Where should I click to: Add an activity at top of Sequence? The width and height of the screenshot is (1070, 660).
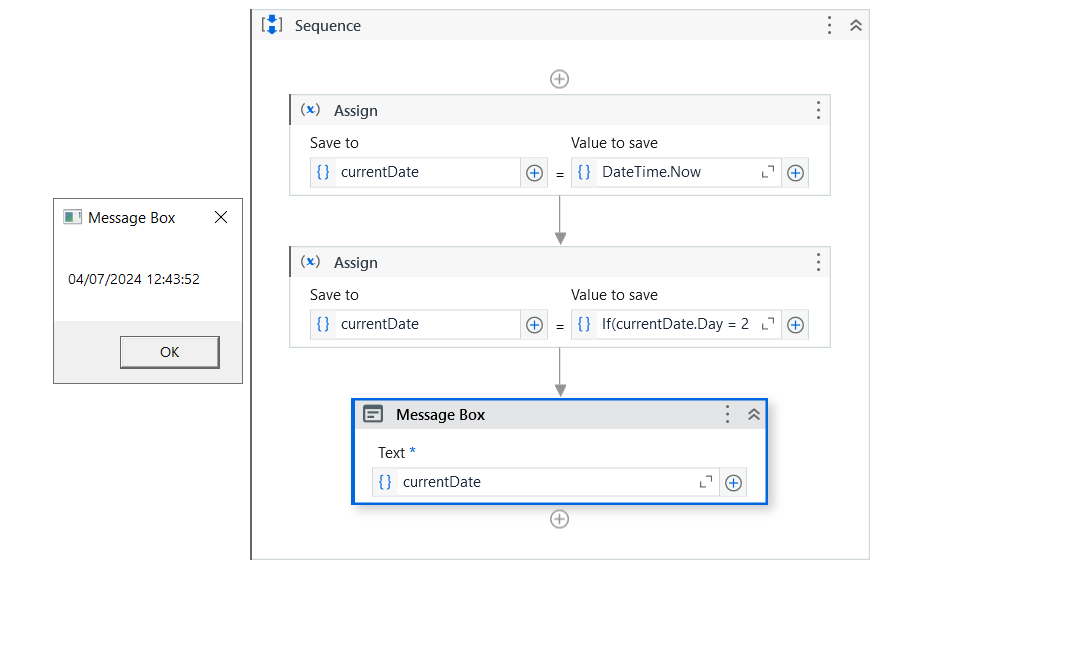point(560,79)
